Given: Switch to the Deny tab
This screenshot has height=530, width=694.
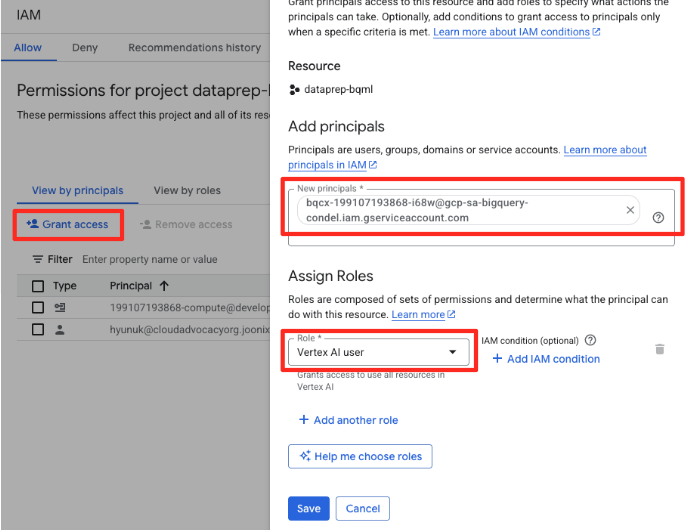Looking at the screenshot, I should (85, 48).
